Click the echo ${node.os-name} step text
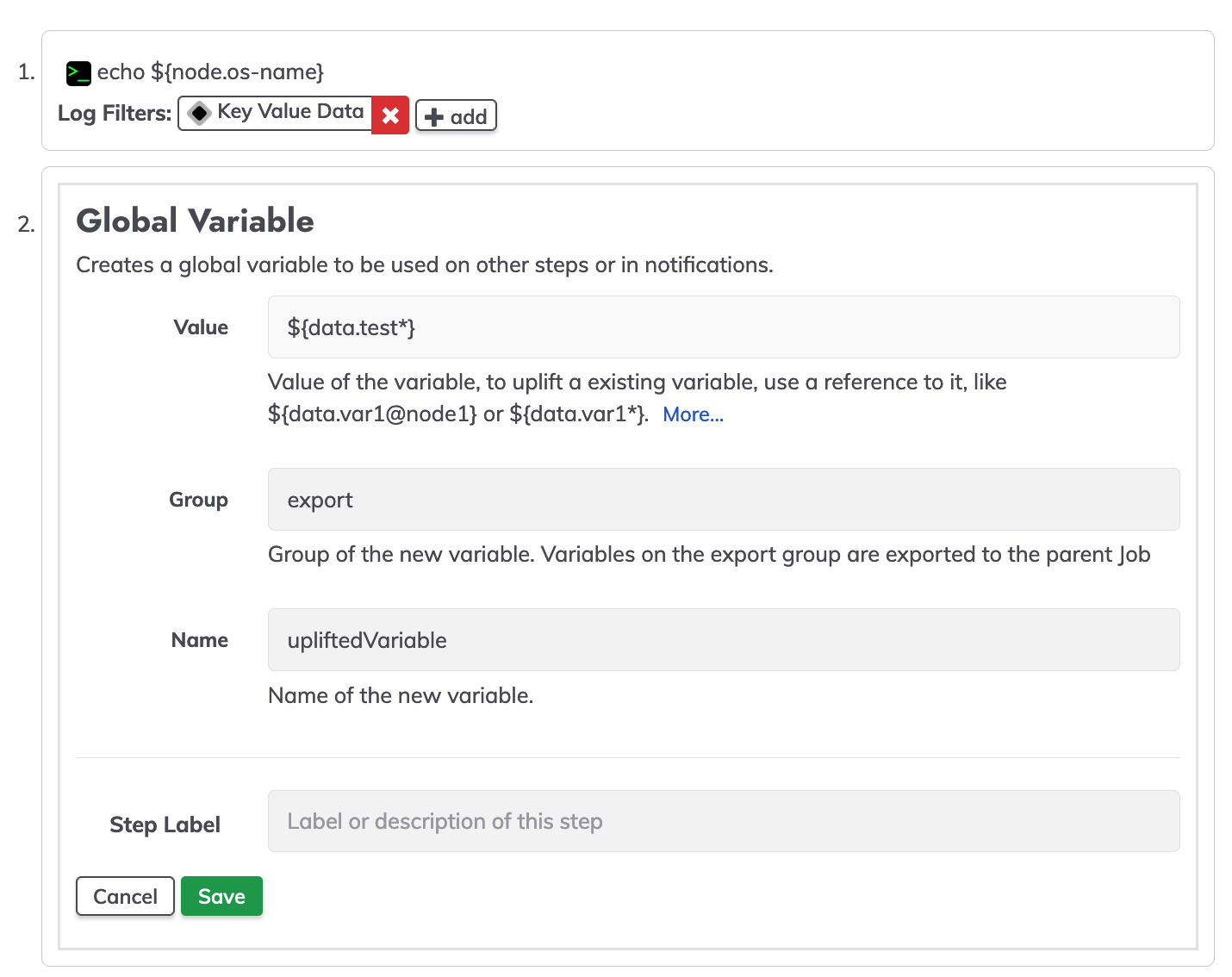Viewport: 1232px width, 977px height. coord(210,72)
